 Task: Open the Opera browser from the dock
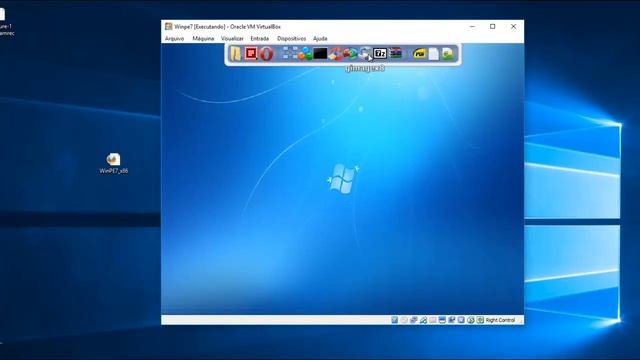[266, 53]
